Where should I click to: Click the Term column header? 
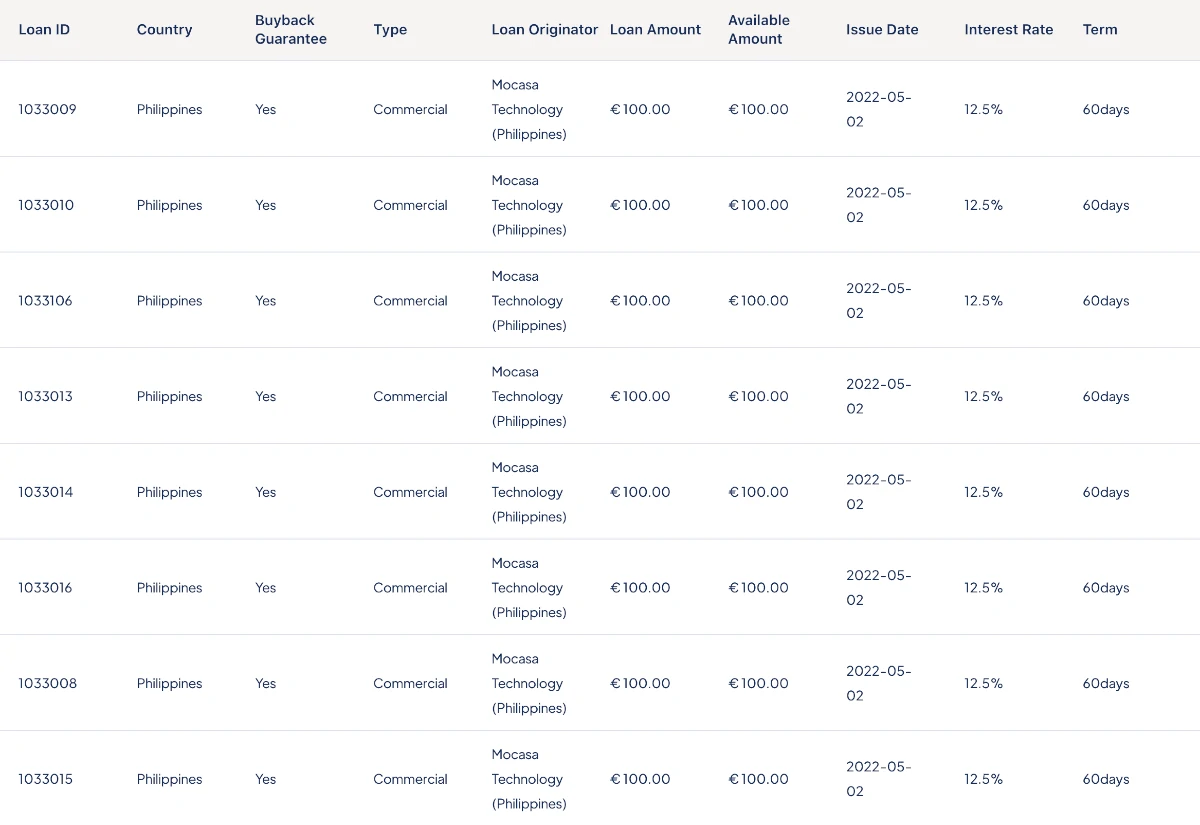1100,29
